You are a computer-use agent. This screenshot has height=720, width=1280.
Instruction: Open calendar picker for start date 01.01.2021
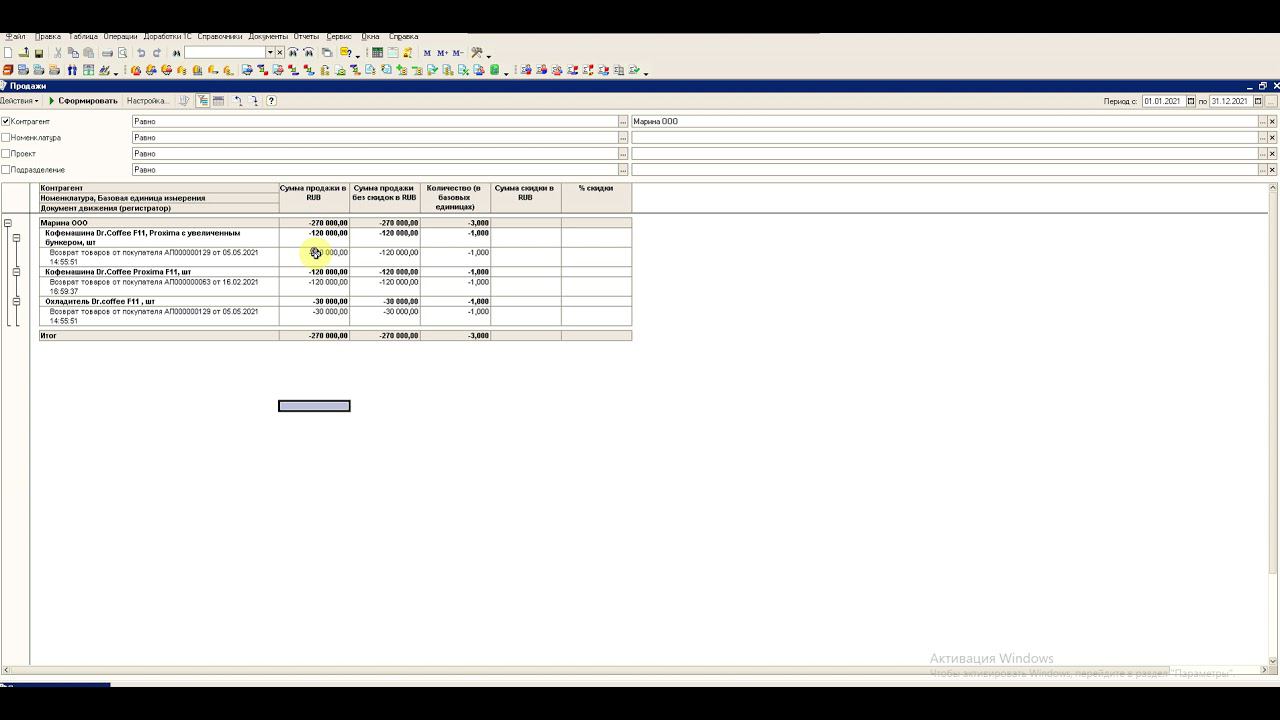[1191, 101]
